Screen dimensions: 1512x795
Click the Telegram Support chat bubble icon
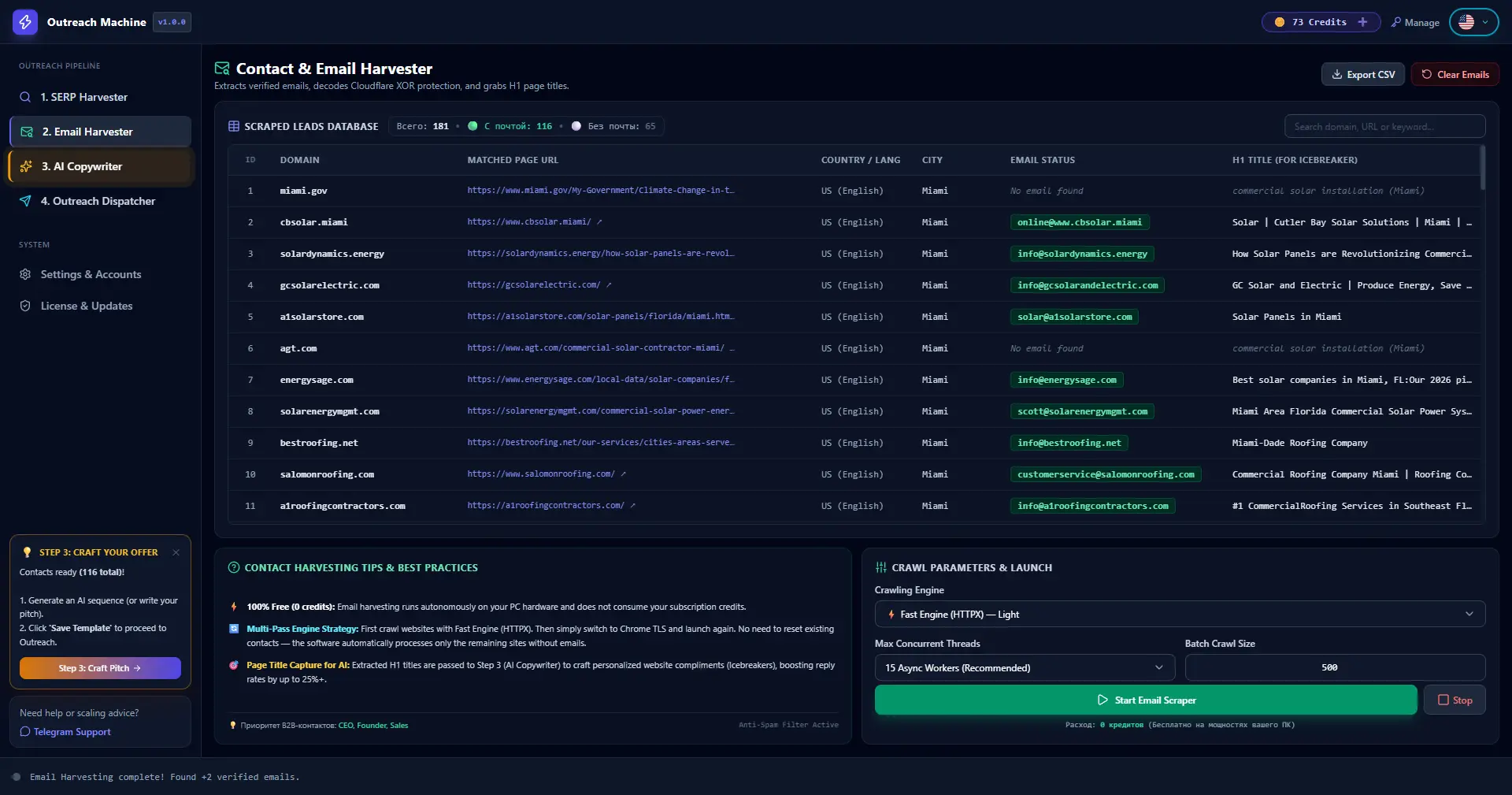coord(25,732)
